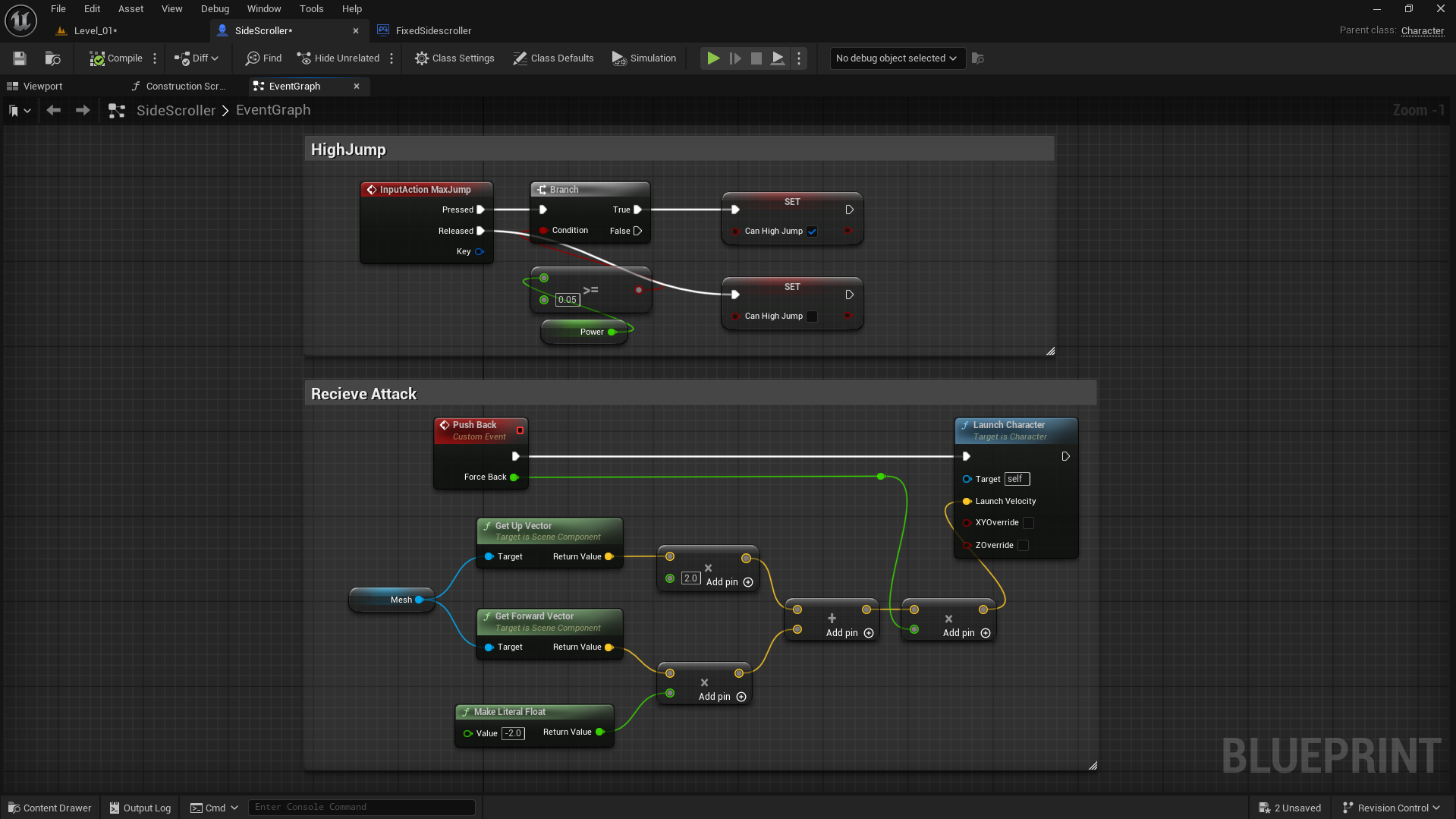Click the Enter Console Command field
The height and width of the screenshot is (819, 1456).
tap(361, 808)
